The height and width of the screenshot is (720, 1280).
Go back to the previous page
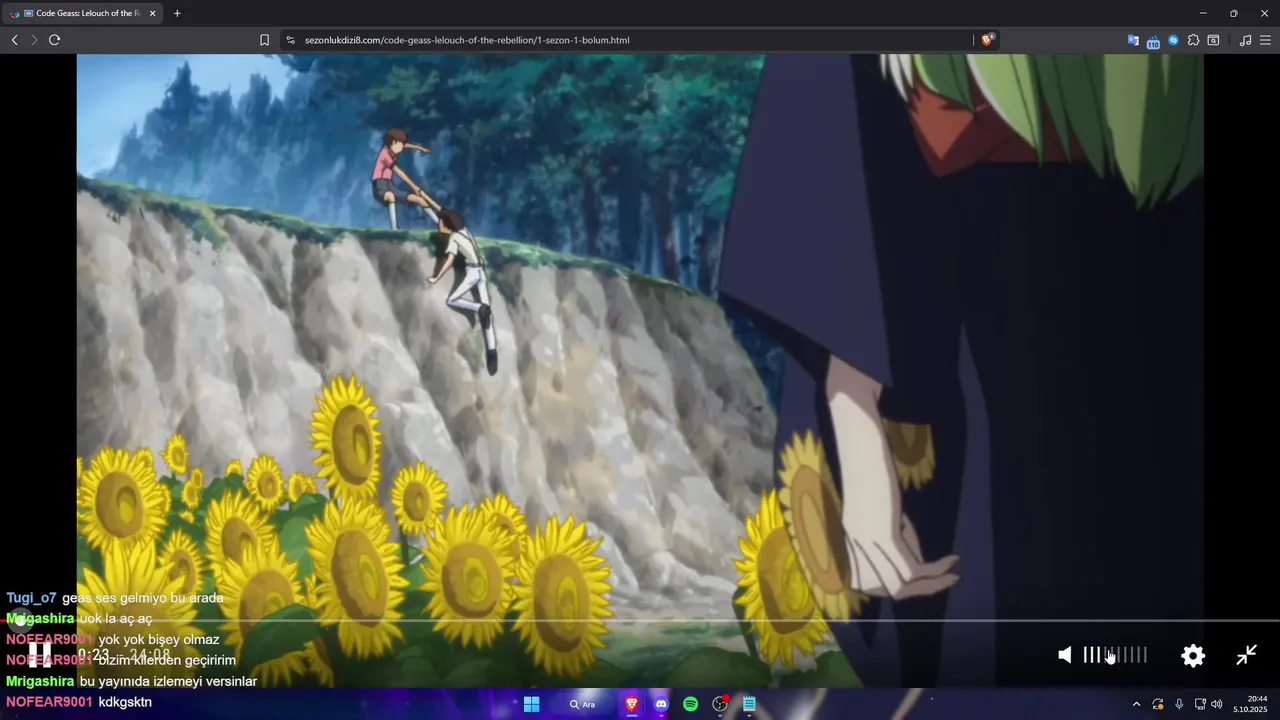click(x=14, y=40)
